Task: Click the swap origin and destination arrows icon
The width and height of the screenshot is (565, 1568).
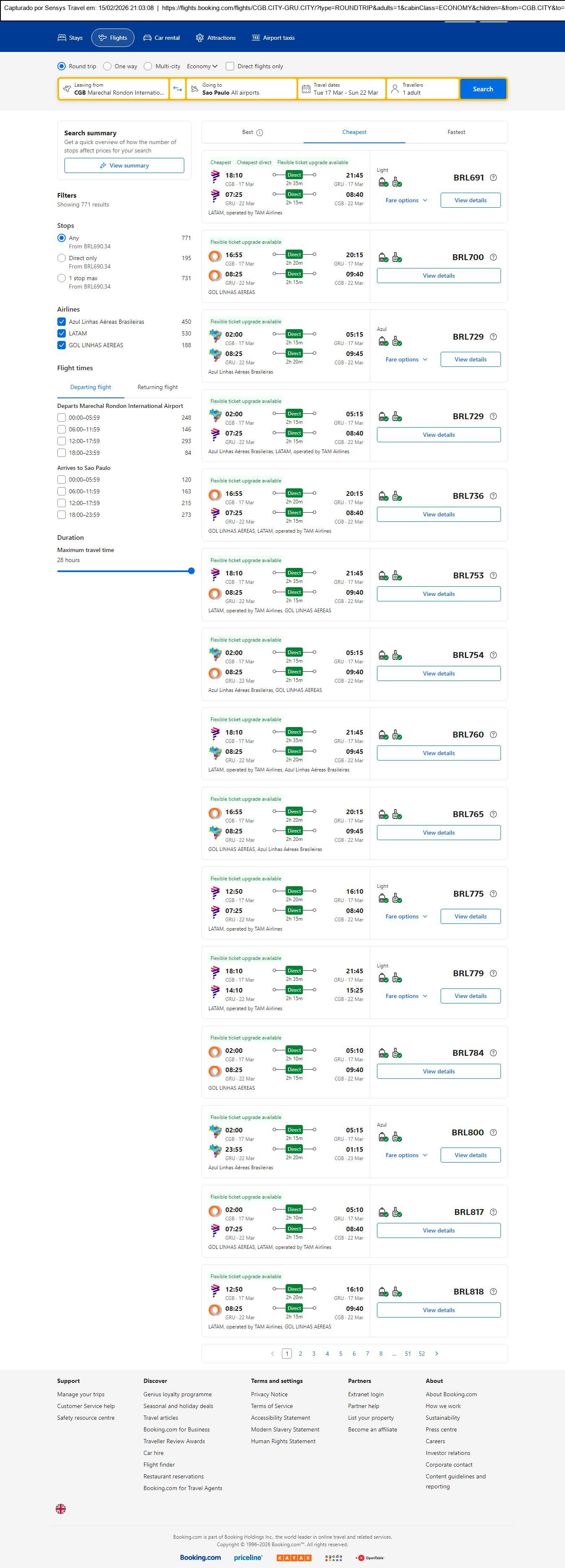Action: click(x=177, y=89)
